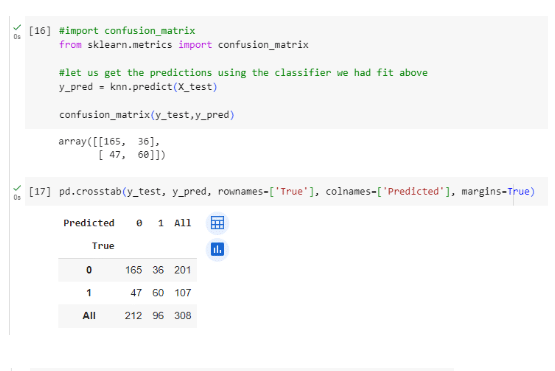This screenshot has height=371, width=555.
Task: Click the green checkmark of cell 17
Action: click(x=17, y=188)
